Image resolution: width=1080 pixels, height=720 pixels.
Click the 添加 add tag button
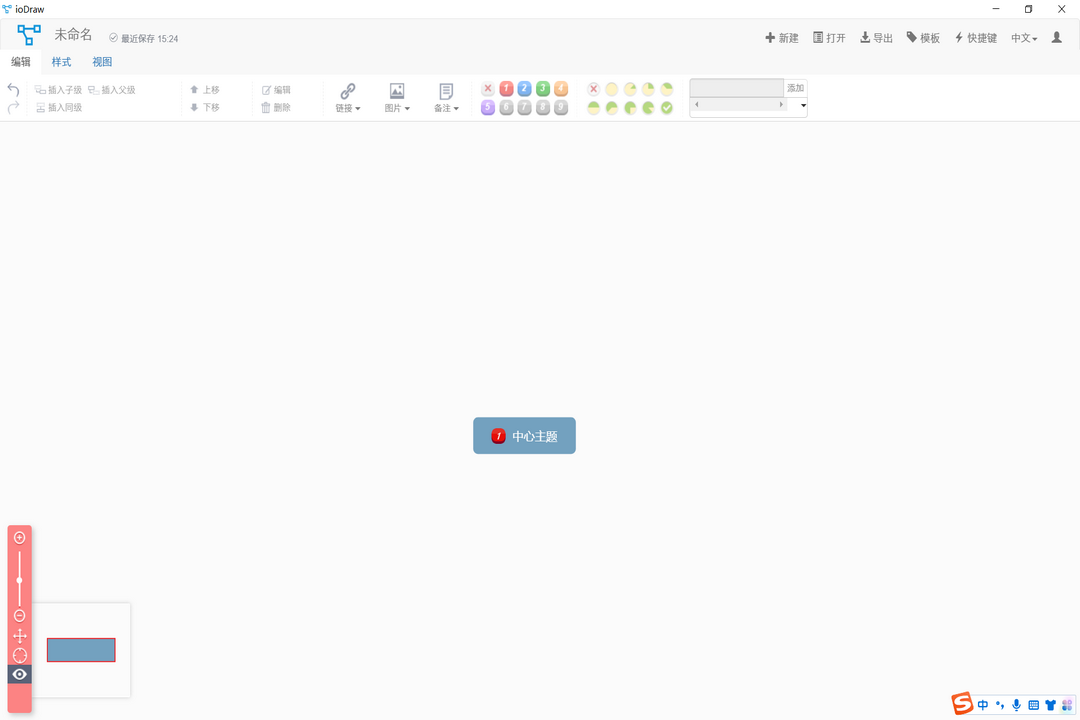(795, 88)
